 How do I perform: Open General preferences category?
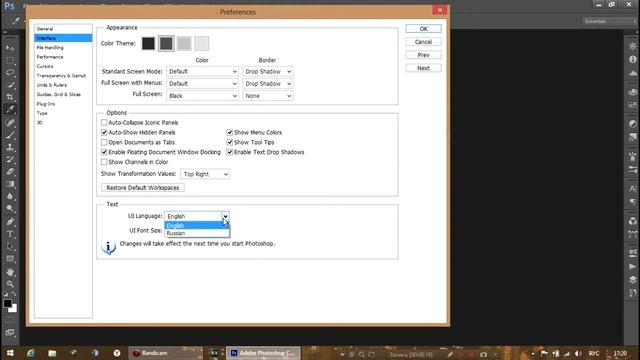[x=63, y=29]
